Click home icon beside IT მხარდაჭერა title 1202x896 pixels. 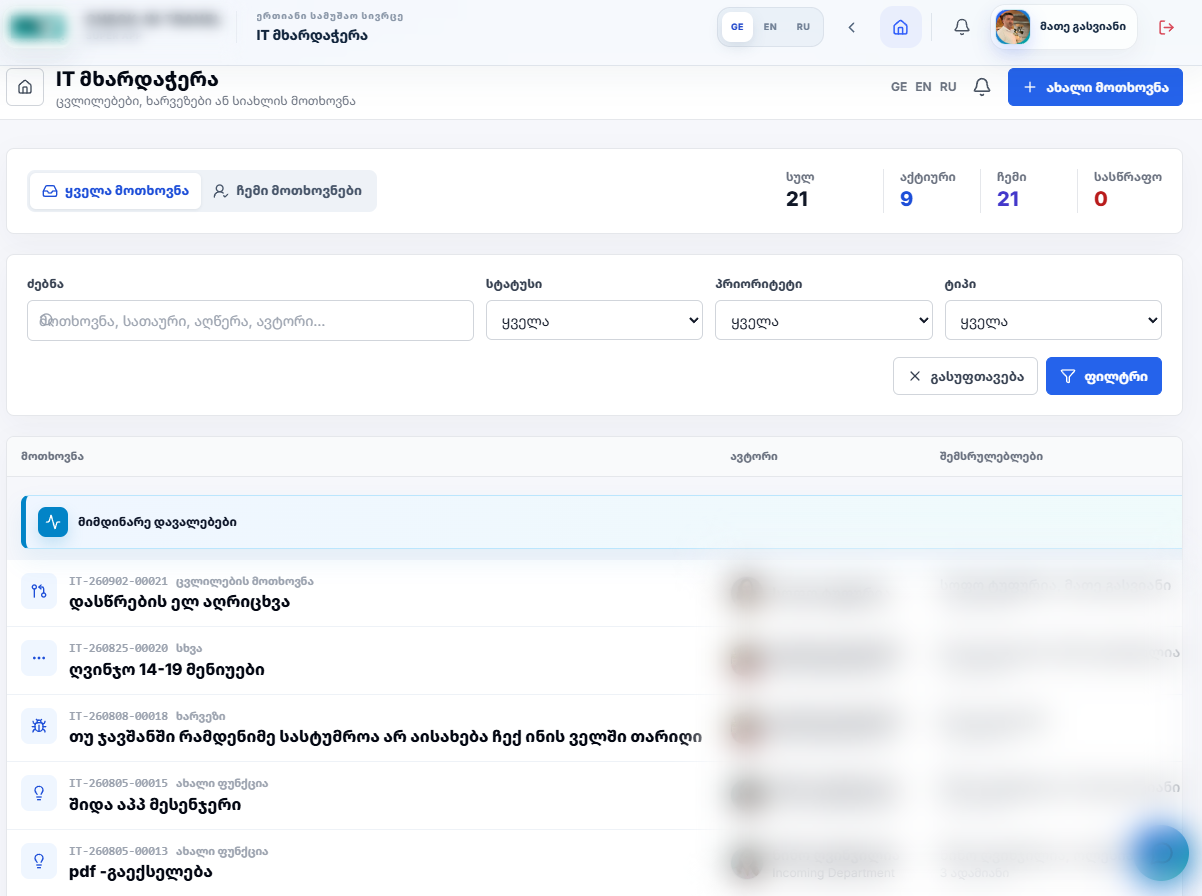click(x=25, y=87)
